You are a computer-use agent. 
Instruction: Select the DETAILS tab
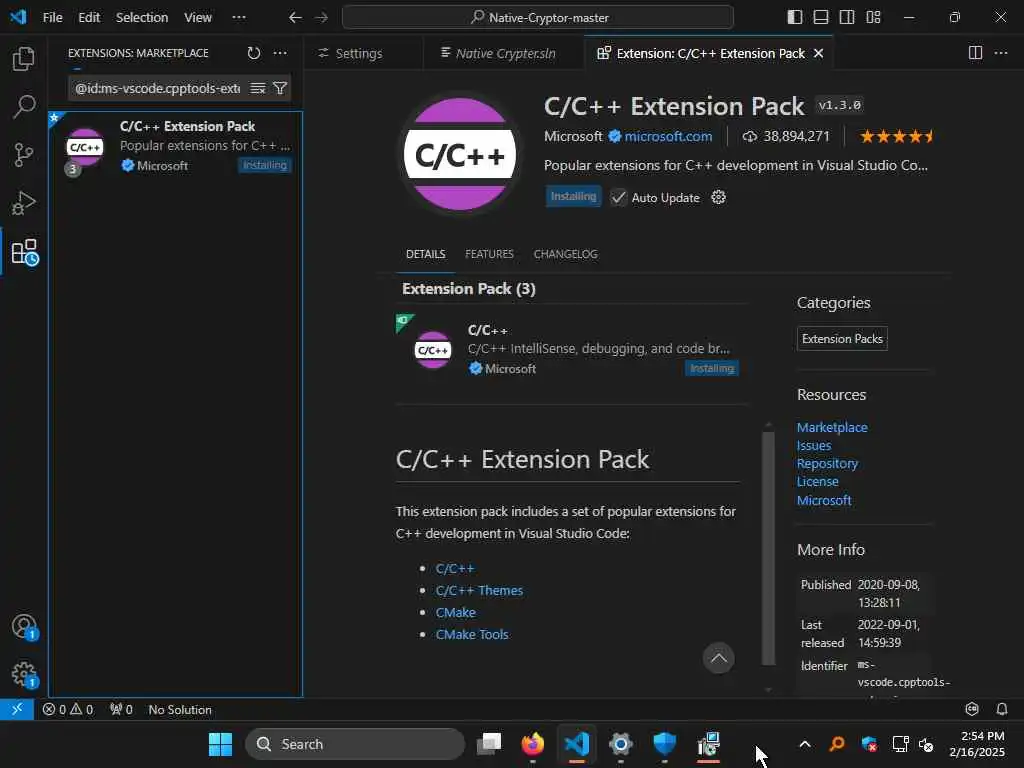[x=426, y=254]
